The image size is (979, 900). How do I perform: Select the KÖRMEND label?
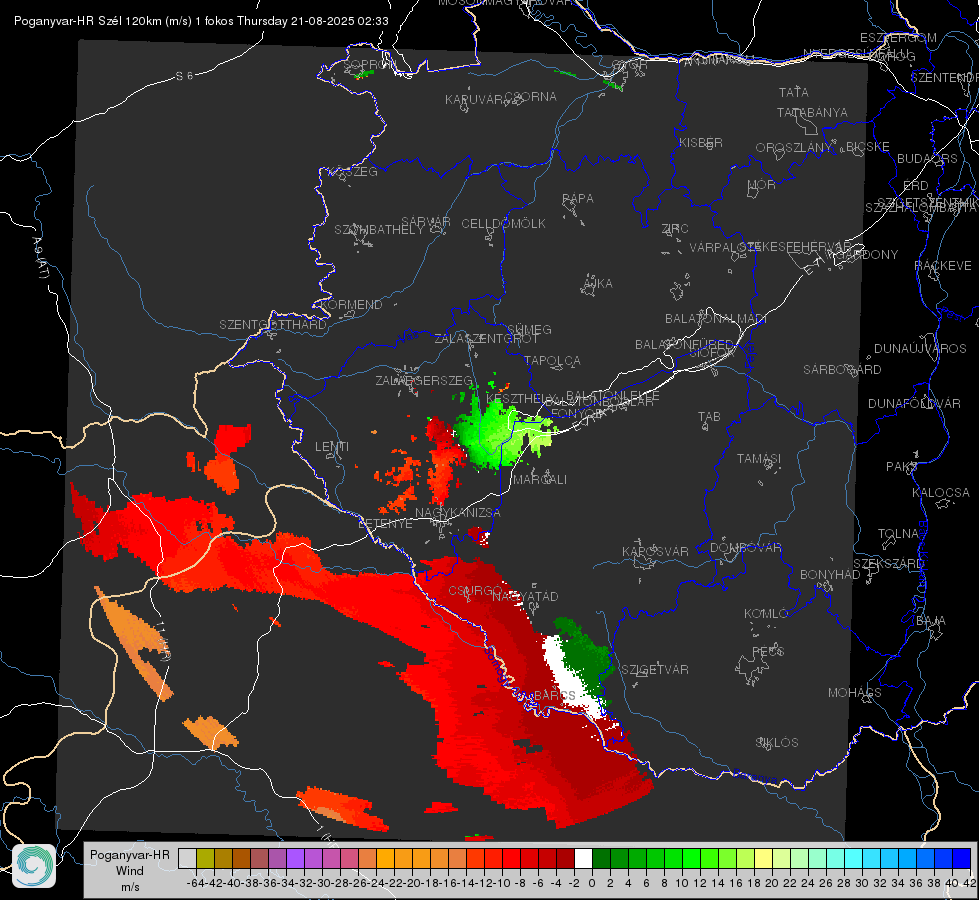352,305
